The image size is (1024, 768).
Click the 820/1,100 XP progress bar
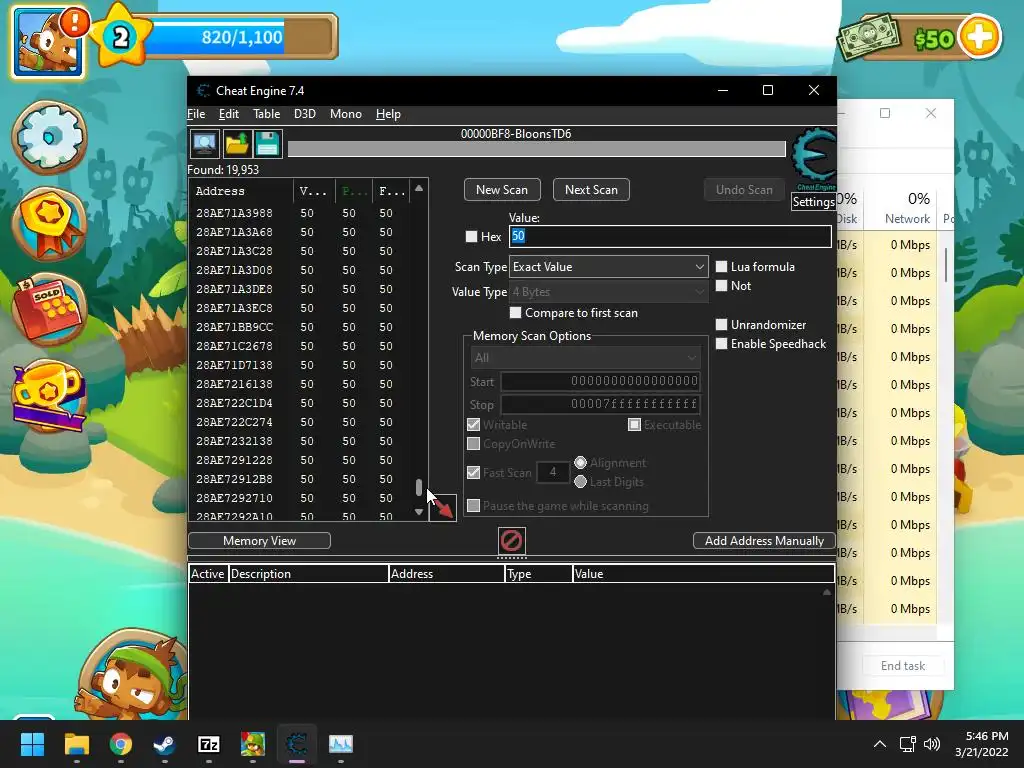pos(242,37)
